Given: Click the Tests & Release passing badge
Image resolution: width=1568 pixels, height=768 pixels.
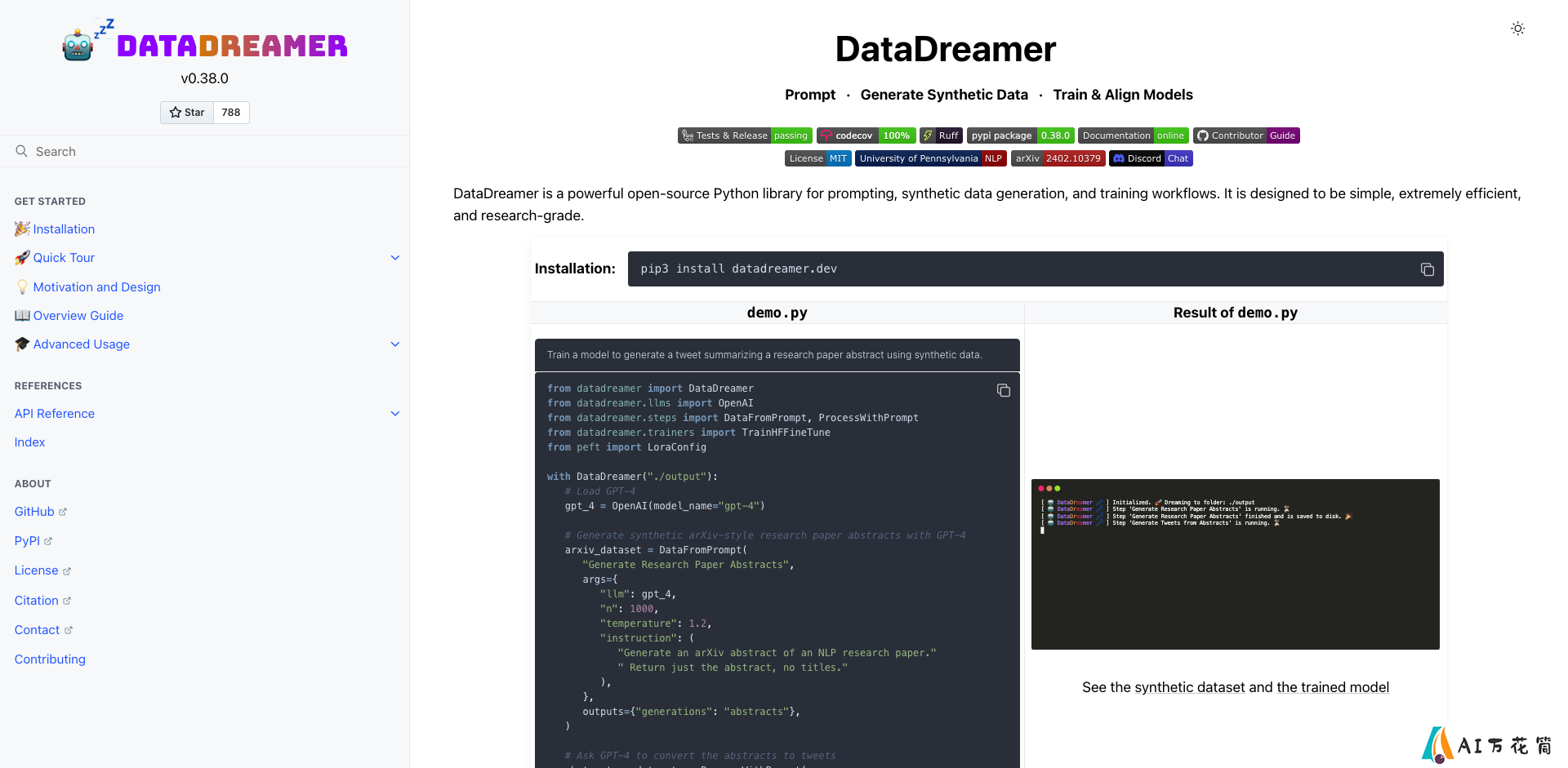Looking at the screenshot, I should 745,135.
